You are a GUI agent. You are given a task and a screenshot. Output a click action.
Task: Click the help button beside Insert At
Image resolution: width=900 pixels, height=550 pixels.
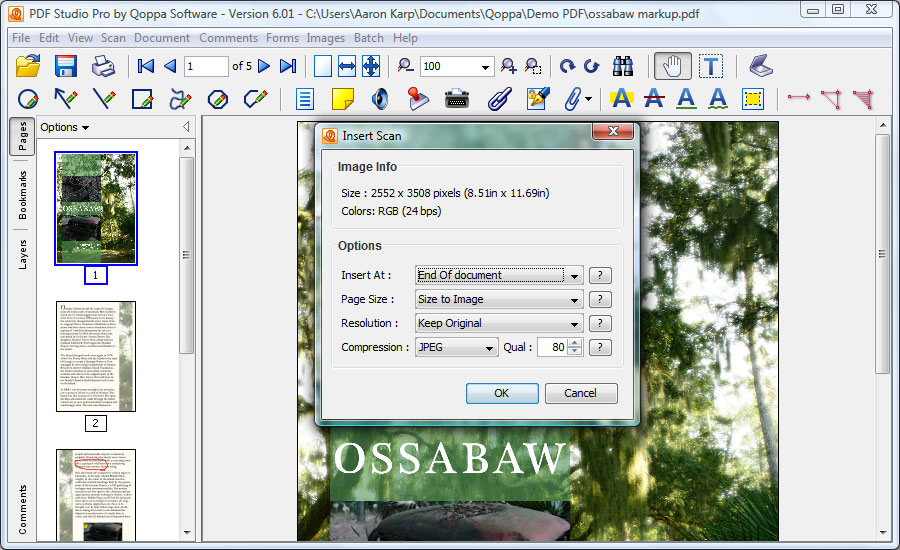[x=600, y=275]
